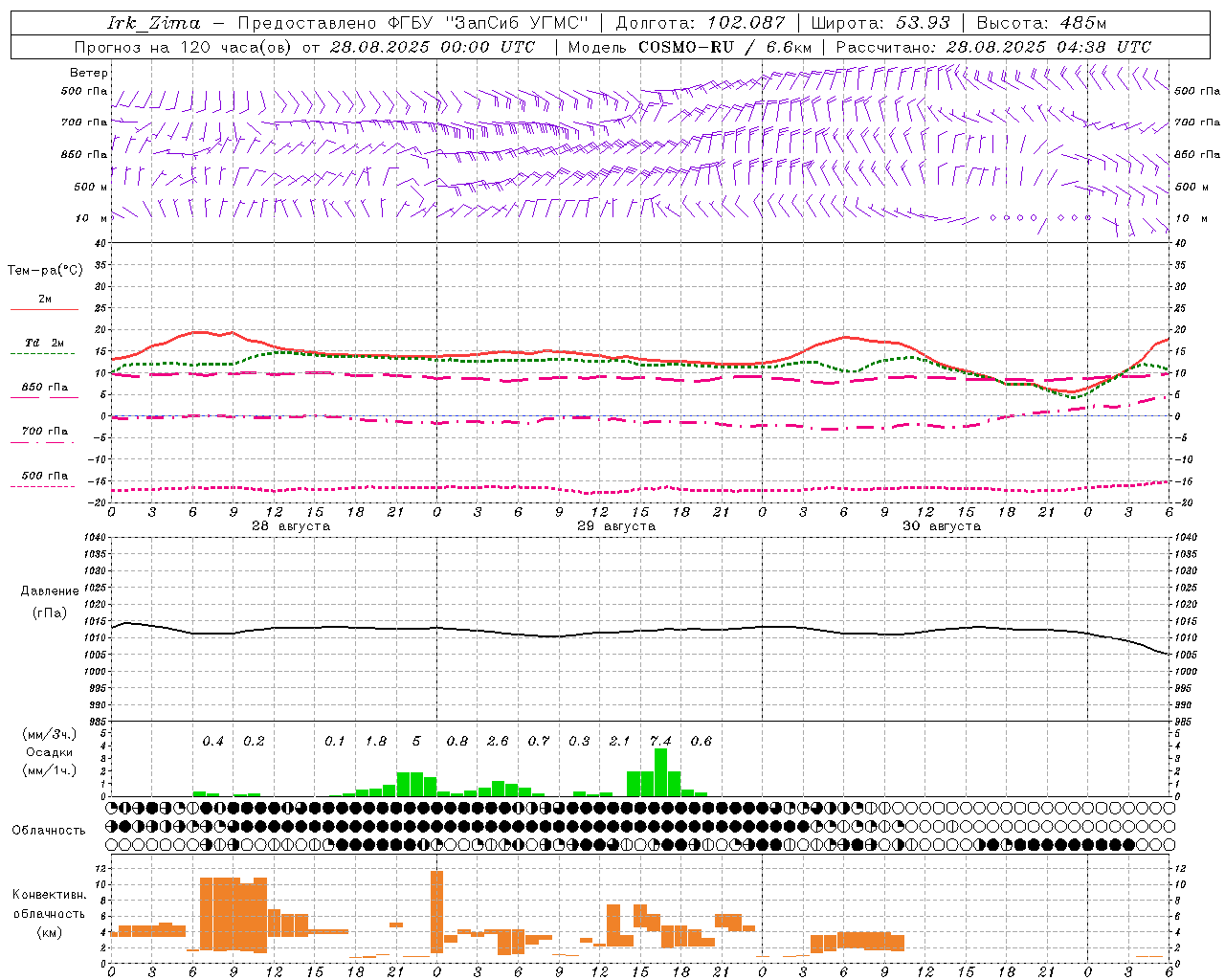Viewport: 1225px width, 980px height.
Task: Click the date label 28 августа
Action: coord(291,526)
